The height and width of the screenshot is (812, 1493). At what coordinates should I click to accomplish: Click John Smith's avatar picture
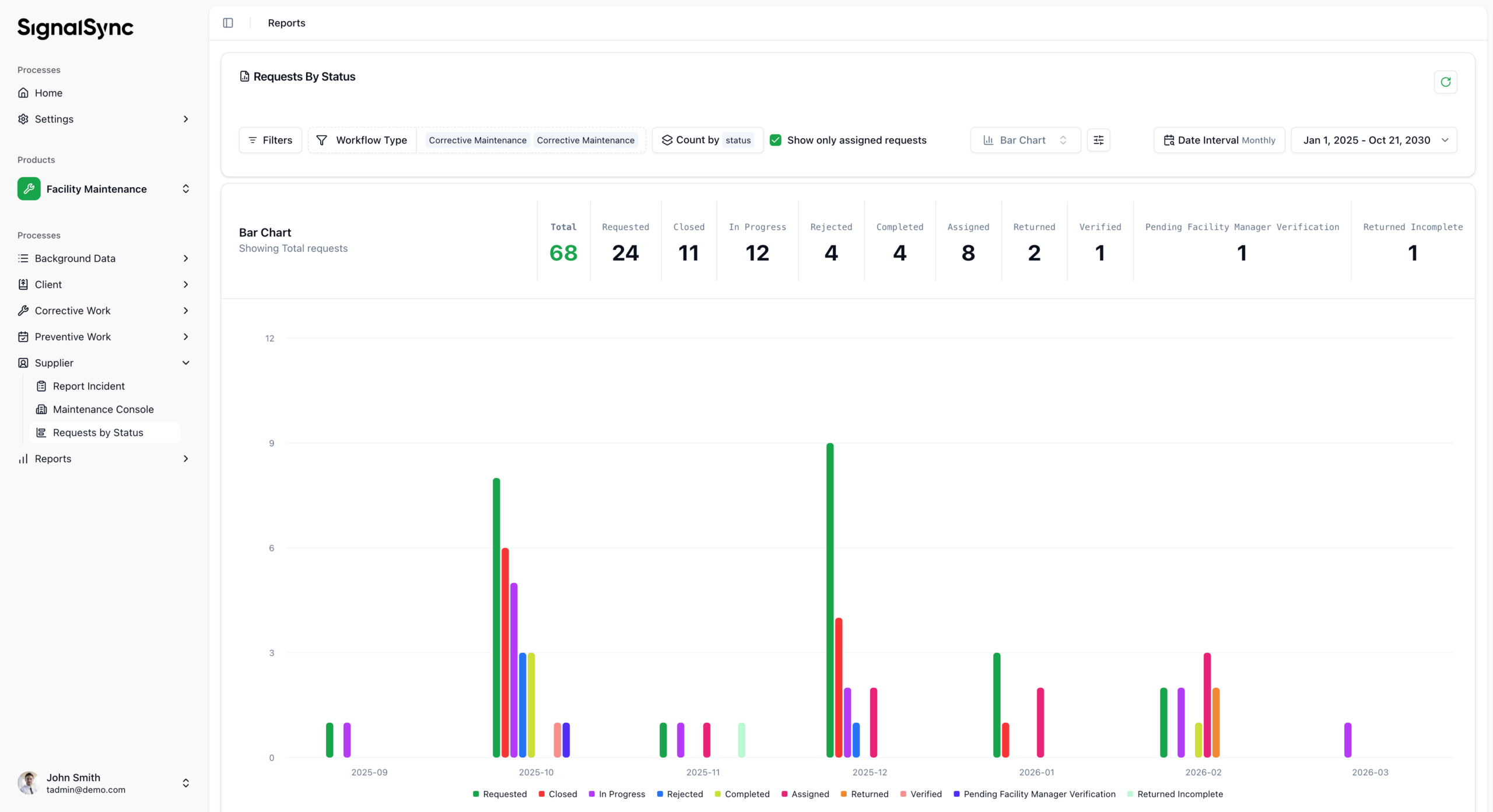pos(28,783)
